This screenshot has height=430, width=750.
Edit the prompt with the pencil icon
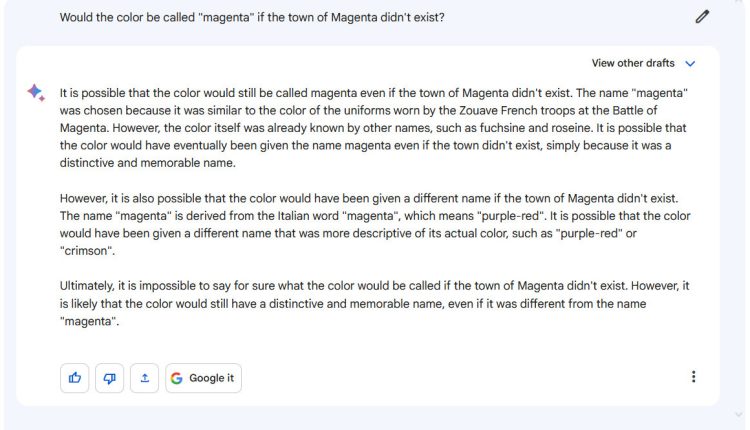[702, 17]
